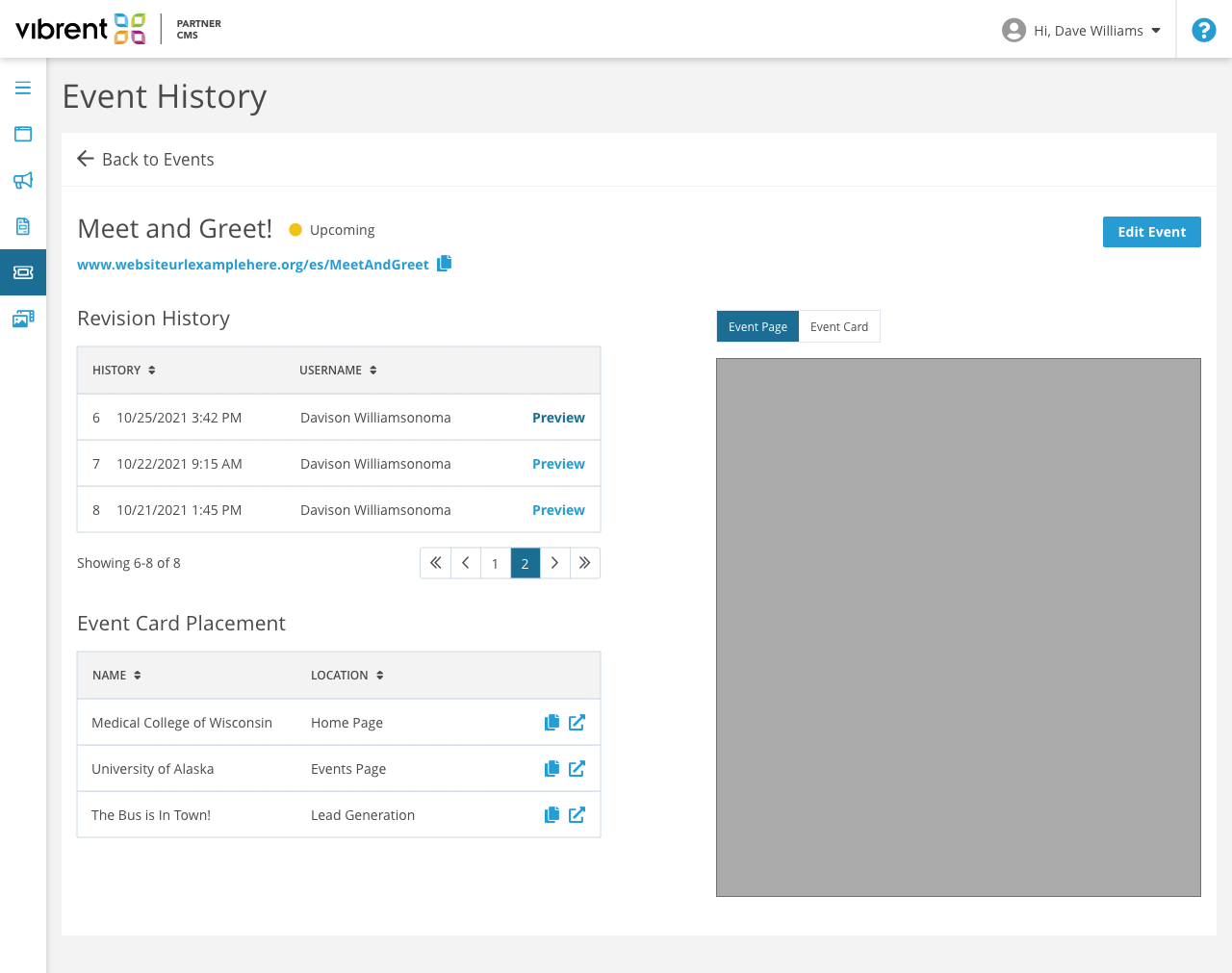Click the 10/21/2021 1:45 PM cell

click(x=179, y=510)
